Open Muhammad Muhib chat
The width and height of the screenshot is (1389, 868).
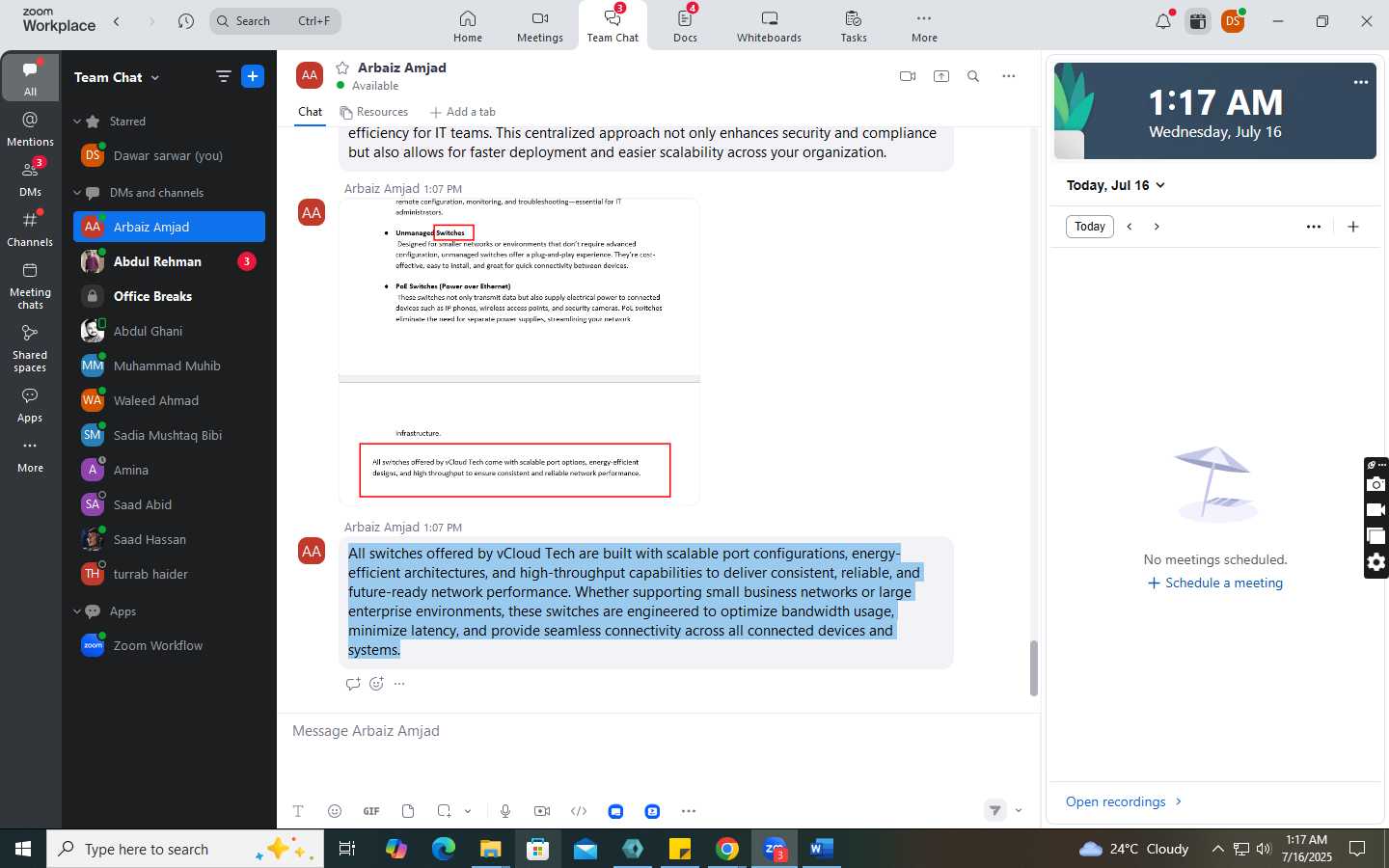[169, 366]
